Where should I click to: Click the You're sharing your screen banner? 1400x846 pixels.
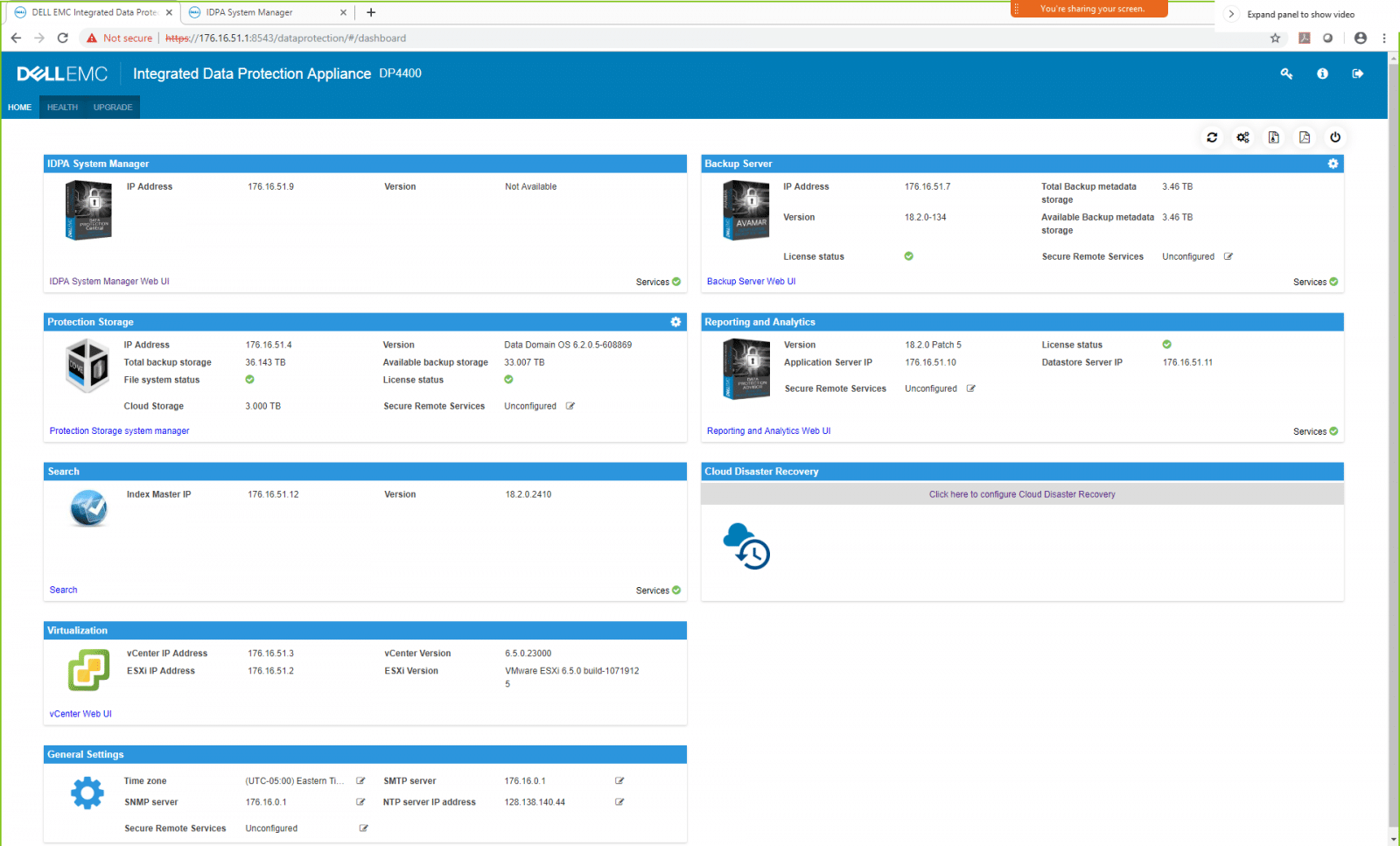1089,9
